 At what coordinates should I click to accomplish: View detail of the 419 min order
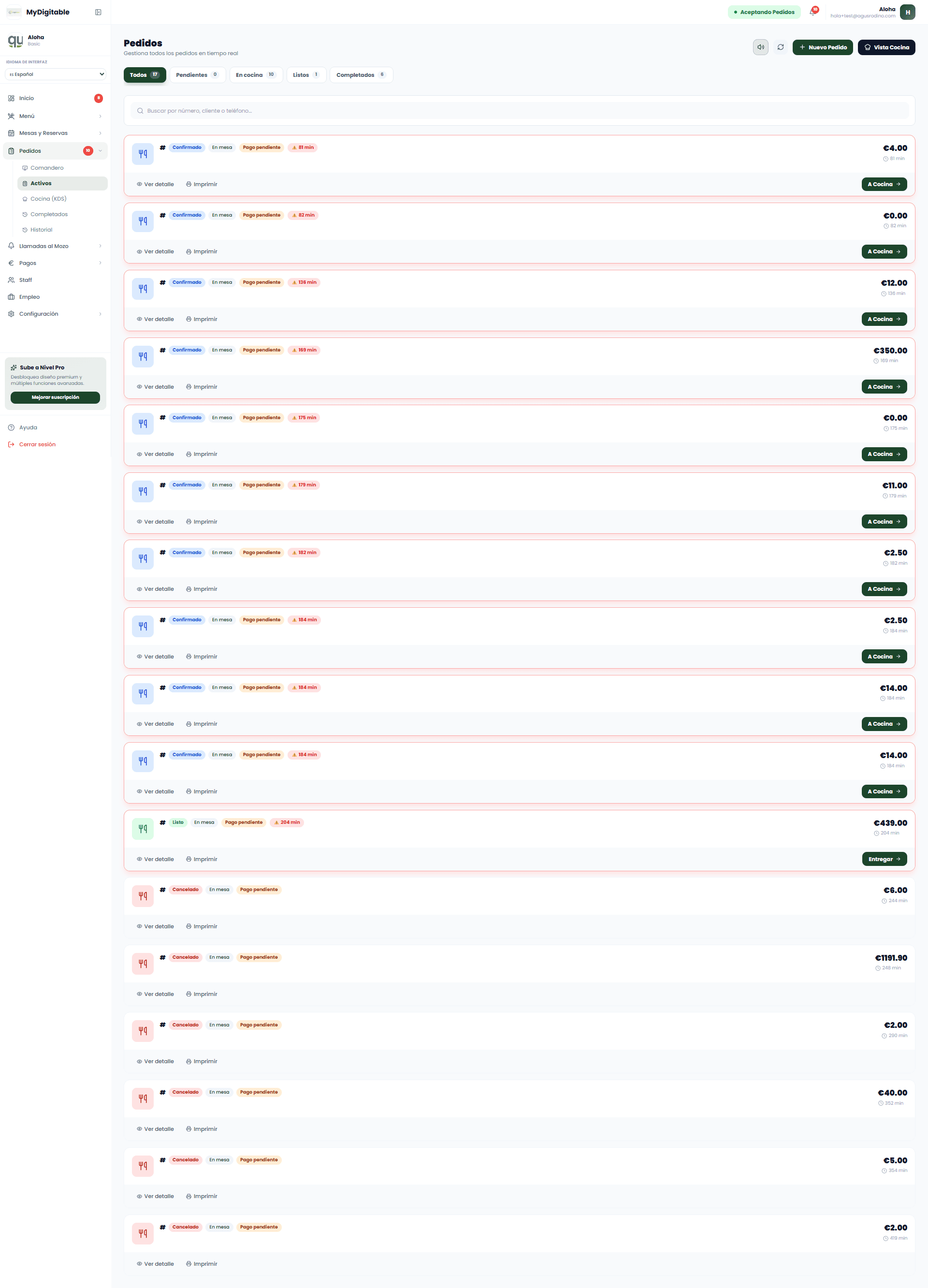(x=155, y=1263)
